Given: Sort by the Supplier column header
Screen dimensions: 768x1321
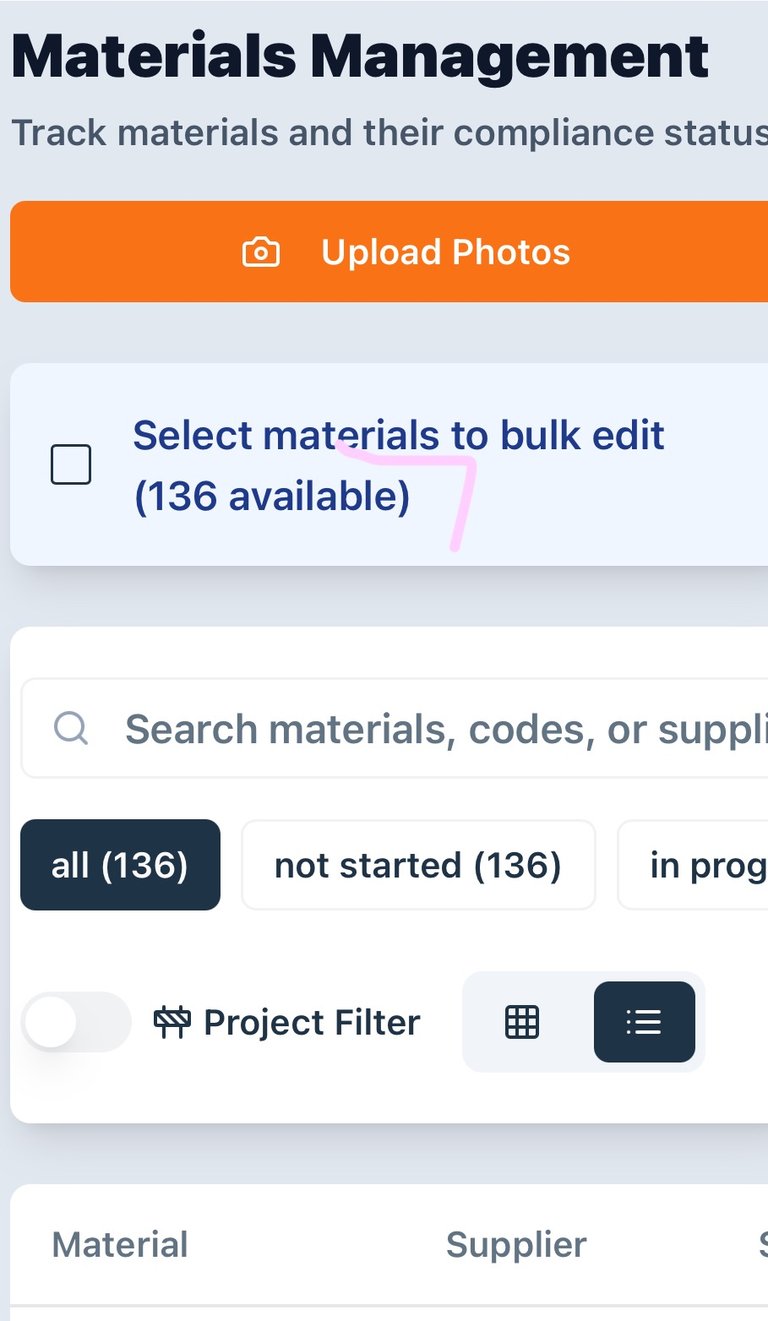Looking at the screenshot, I should 516,1245.
